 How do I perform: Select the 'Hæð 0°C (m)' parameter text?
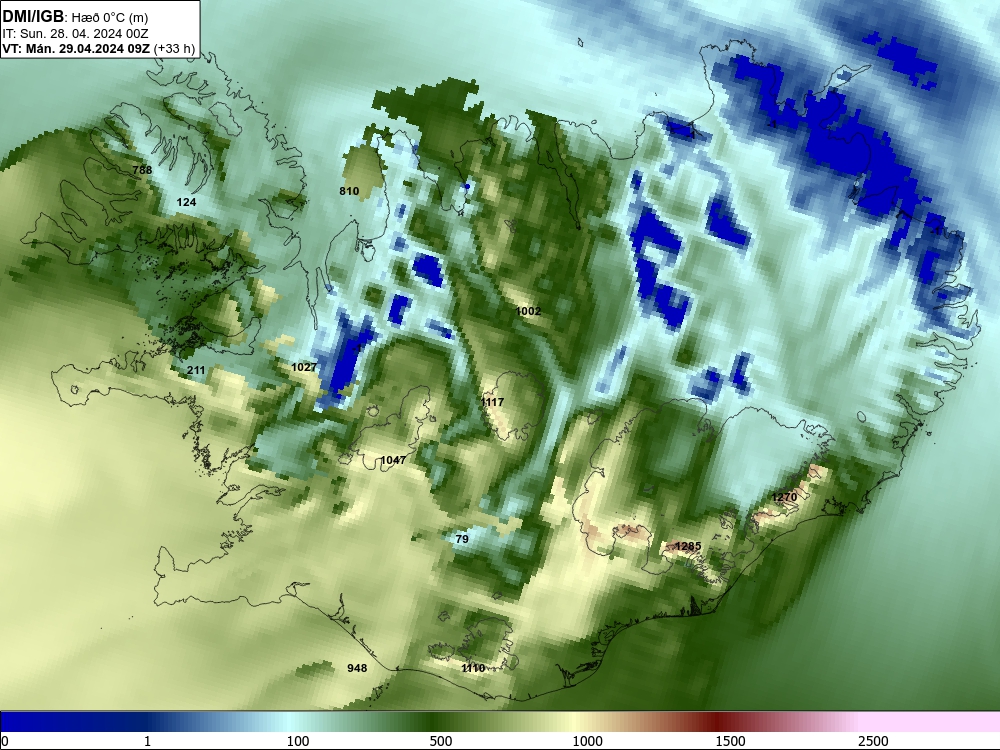110,18
